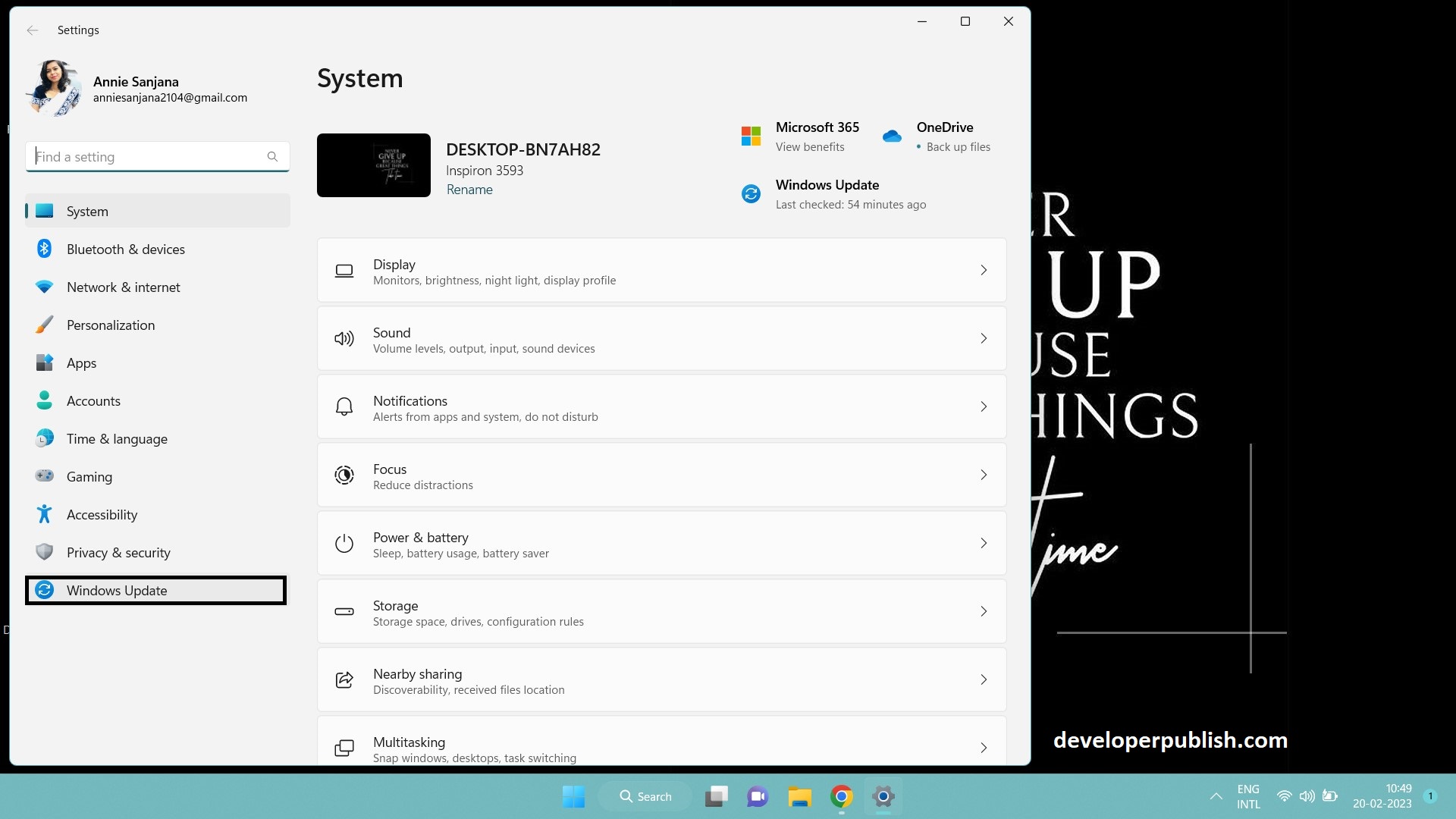Click the OneDrive cloud icon

(892, 135)
